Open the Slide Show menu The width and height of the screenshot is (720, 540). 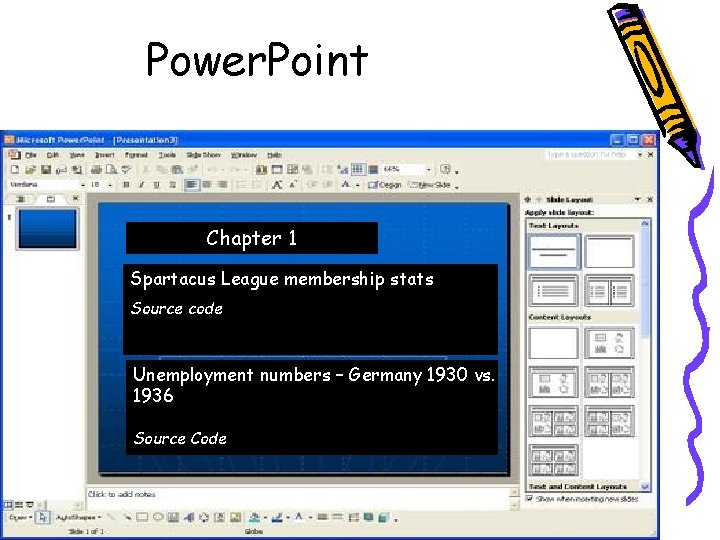203,155
